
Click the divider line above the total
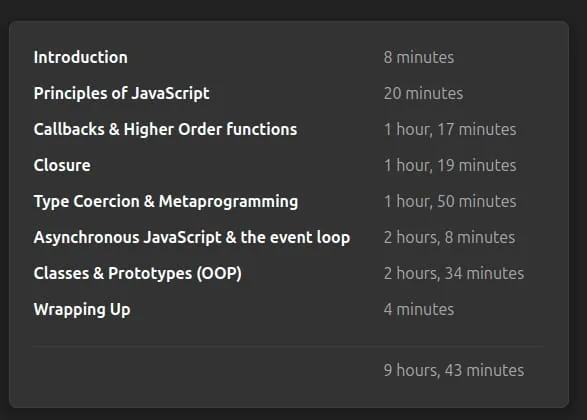288,347
